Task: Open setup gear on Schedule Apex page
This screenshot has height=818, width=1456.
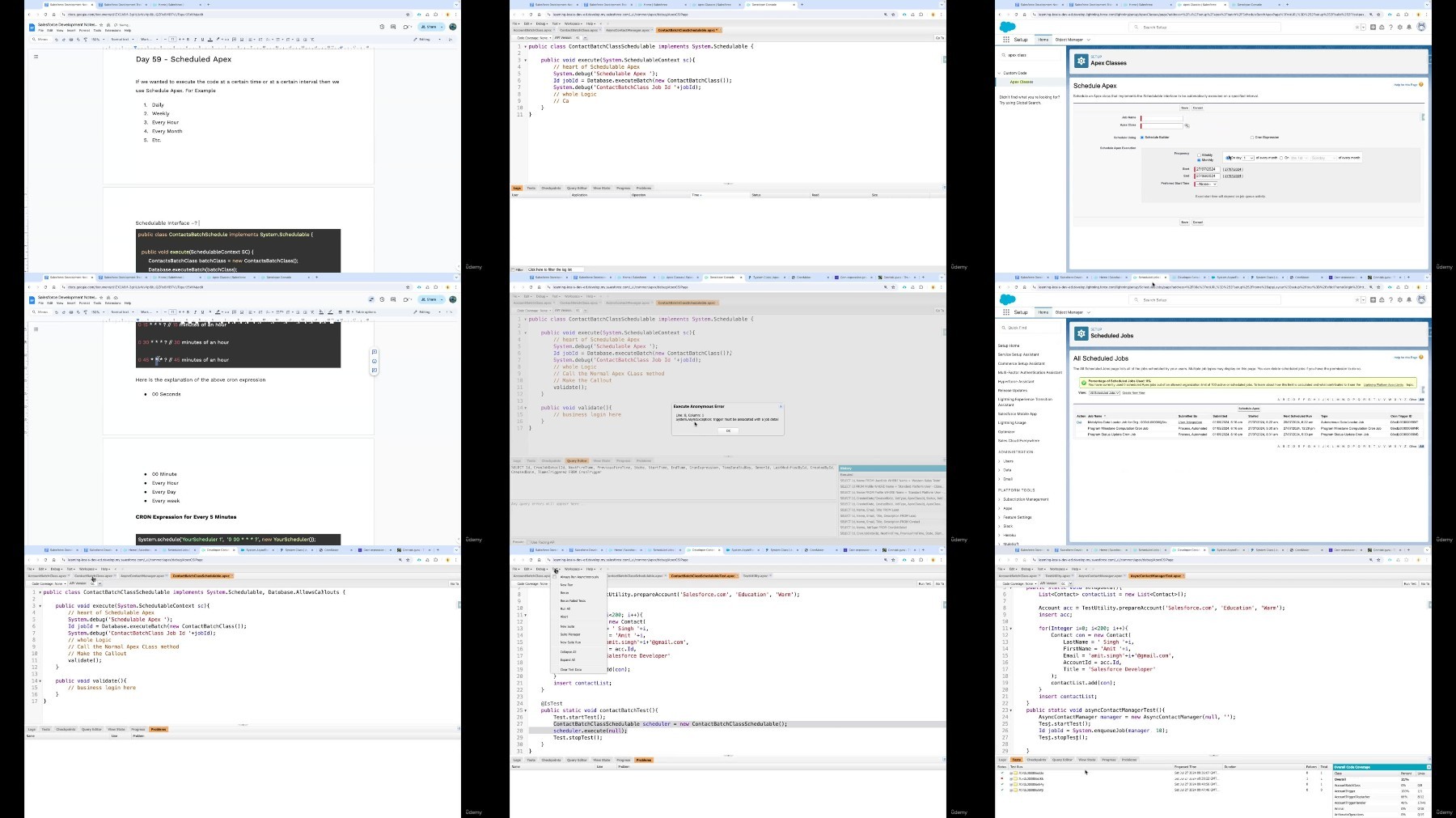Action: [1400, 27]
